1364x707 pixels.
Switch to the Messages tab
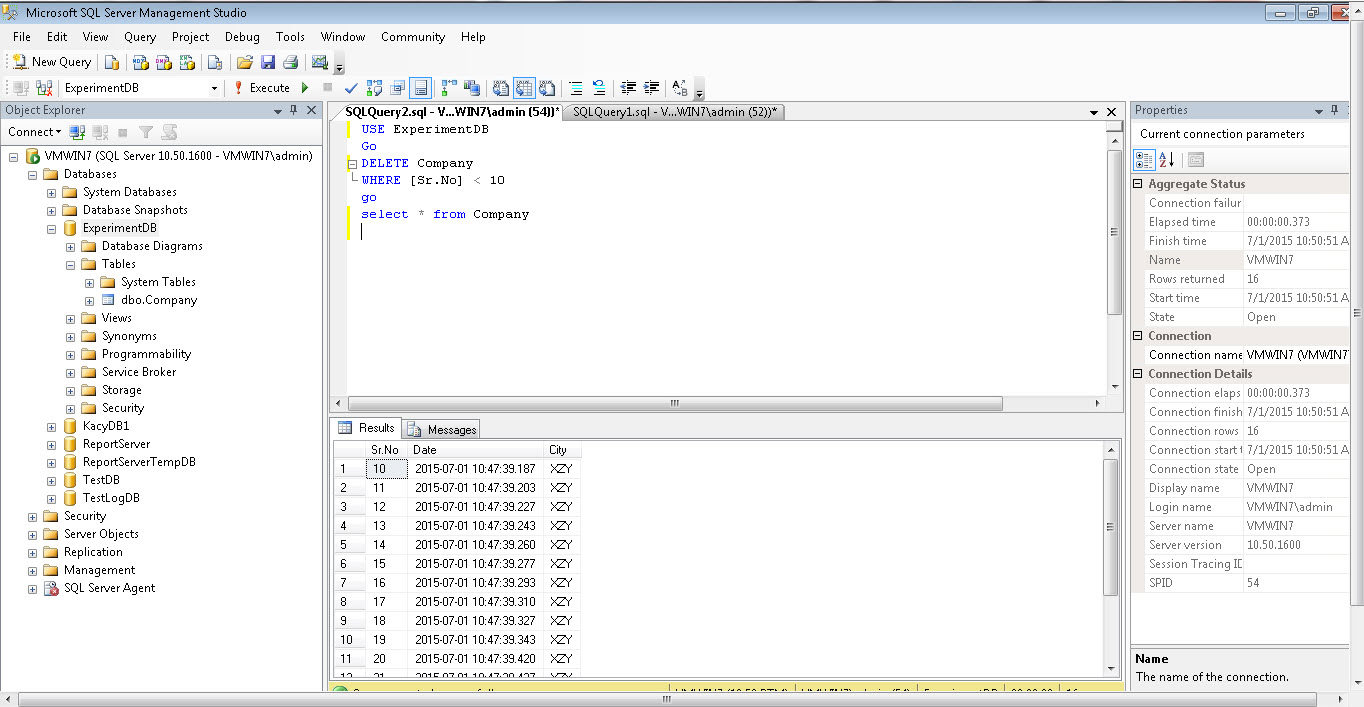(443, 429)
